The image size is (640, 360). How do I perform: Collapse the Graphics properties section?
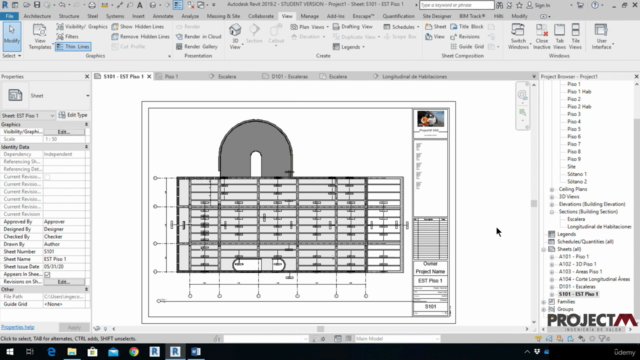pos(86,124)
